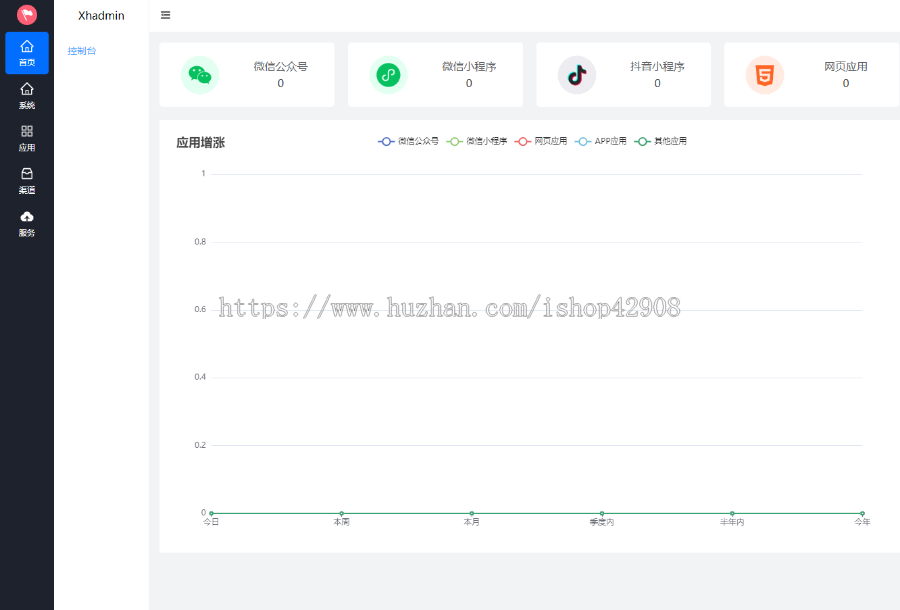Click the count under 抖音小程序
The height and width of the screenshot is (610, 900).
[657, 83]
